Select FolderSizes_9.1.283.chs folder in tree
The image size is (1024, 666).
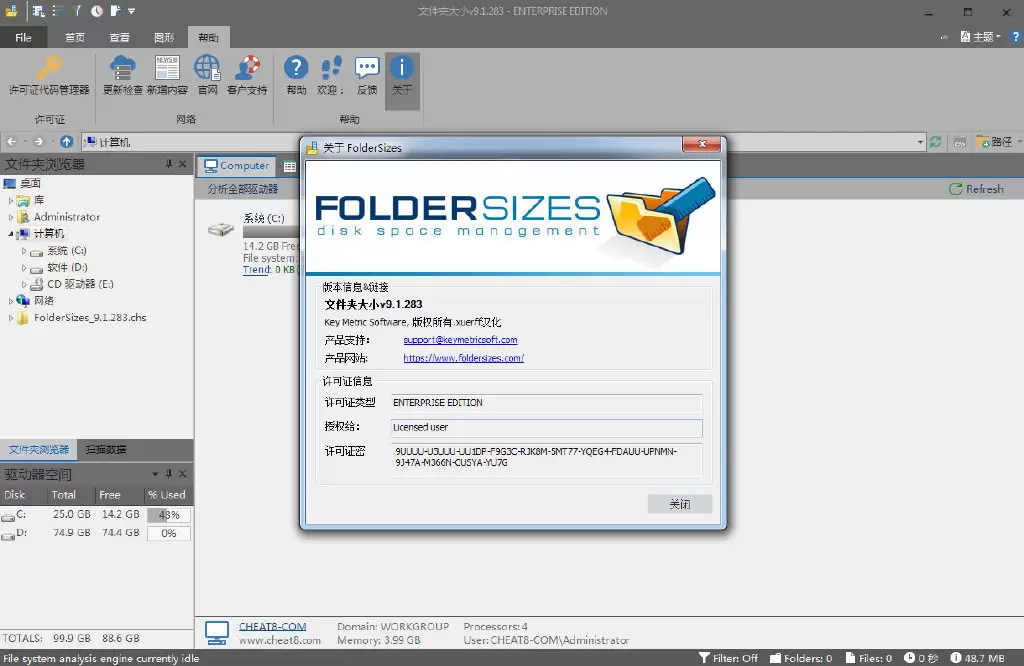pyautogui.click(x=90, y=318)
